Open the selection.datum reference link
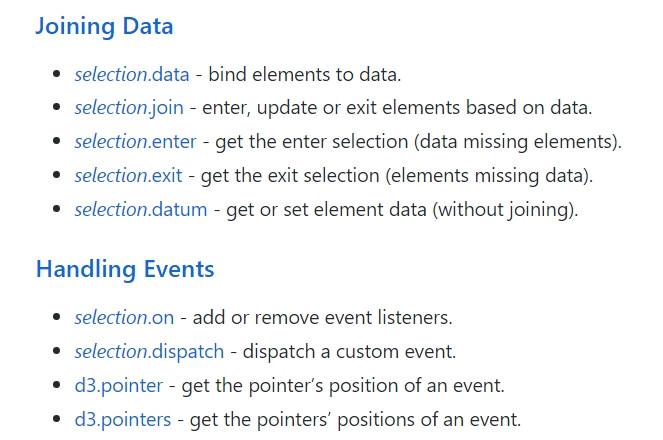The image size is (663, 440). pyautogui.click(x=141, y=210)
